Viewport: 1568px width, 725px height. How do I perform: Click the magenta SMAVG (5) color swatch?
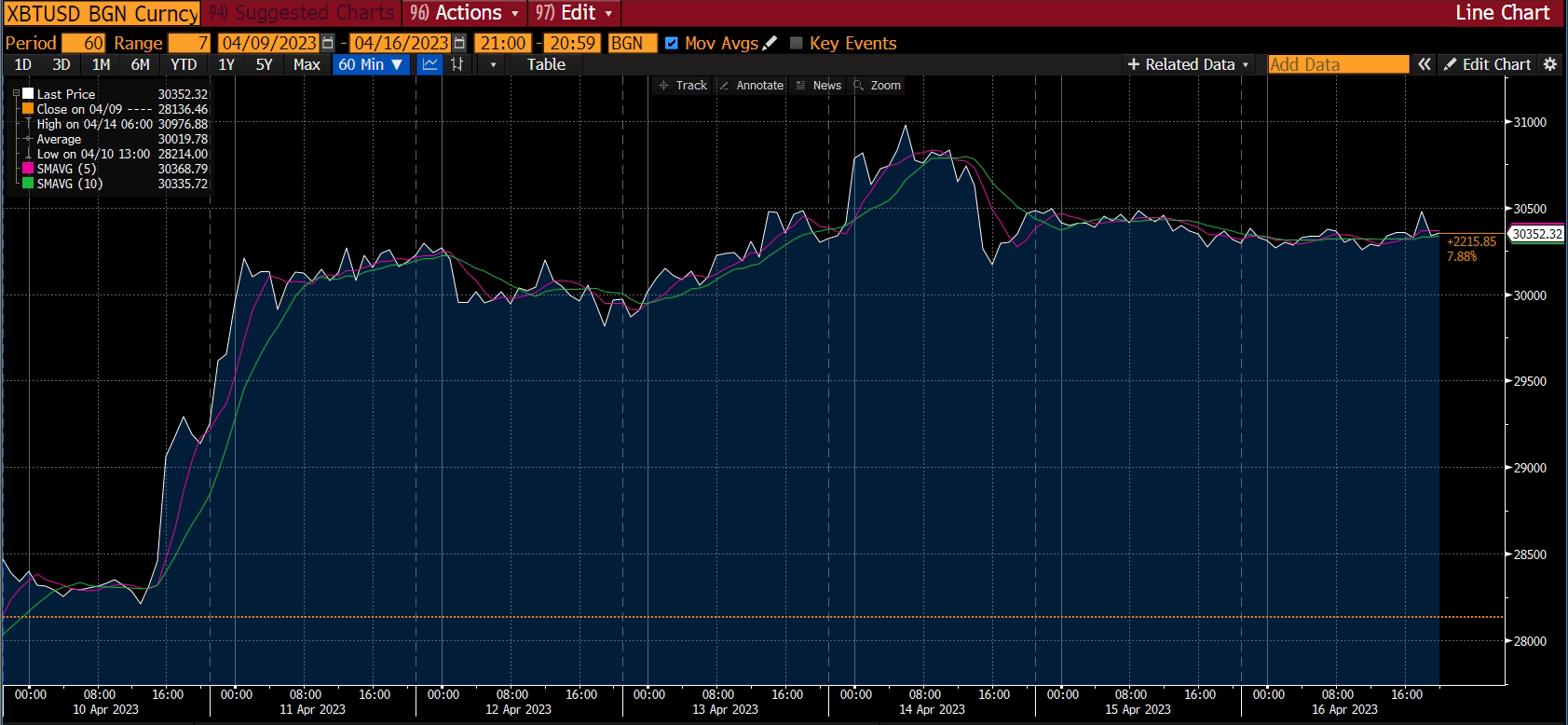28,169
